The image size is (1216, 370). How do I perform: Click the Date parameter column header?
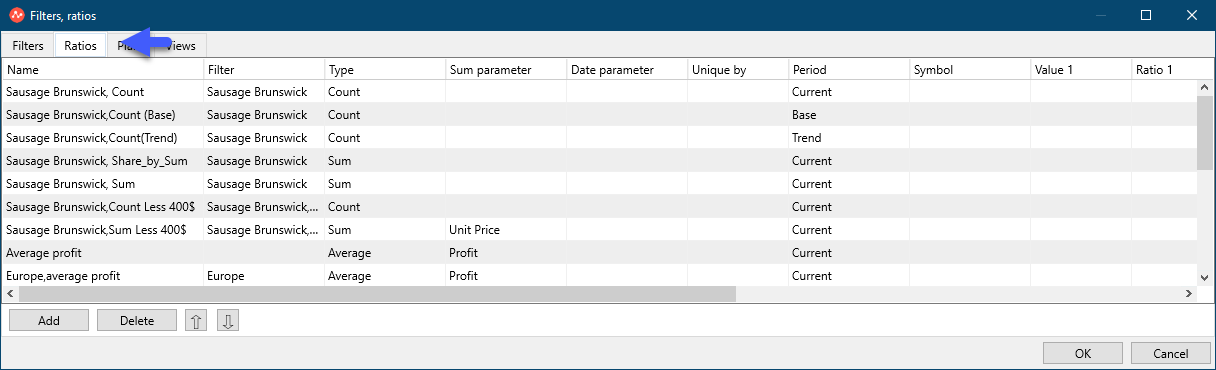tap(627, 70)
